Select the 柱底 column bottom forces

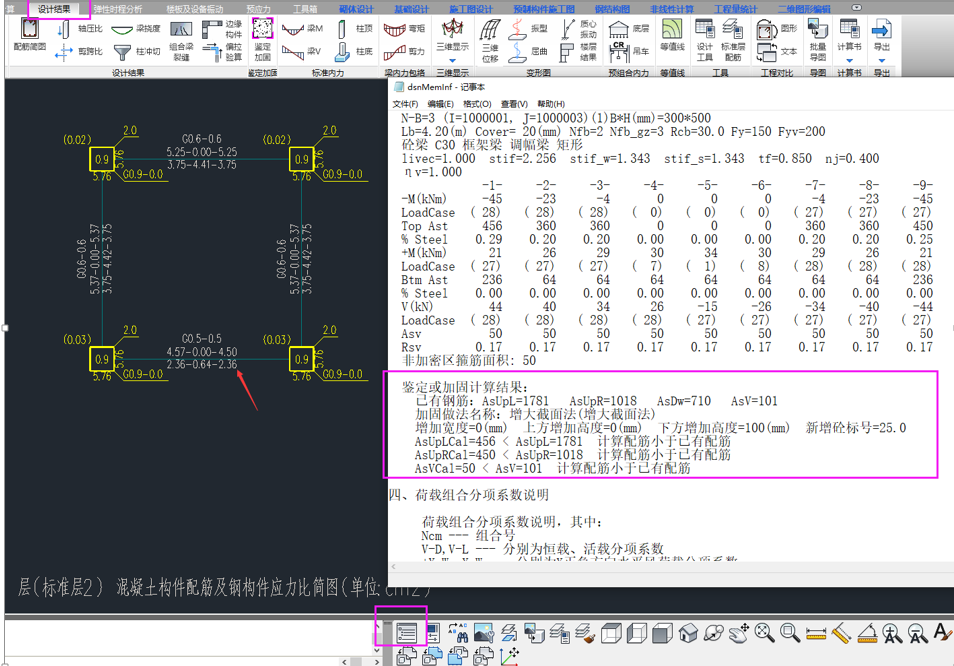pos(354,52)
